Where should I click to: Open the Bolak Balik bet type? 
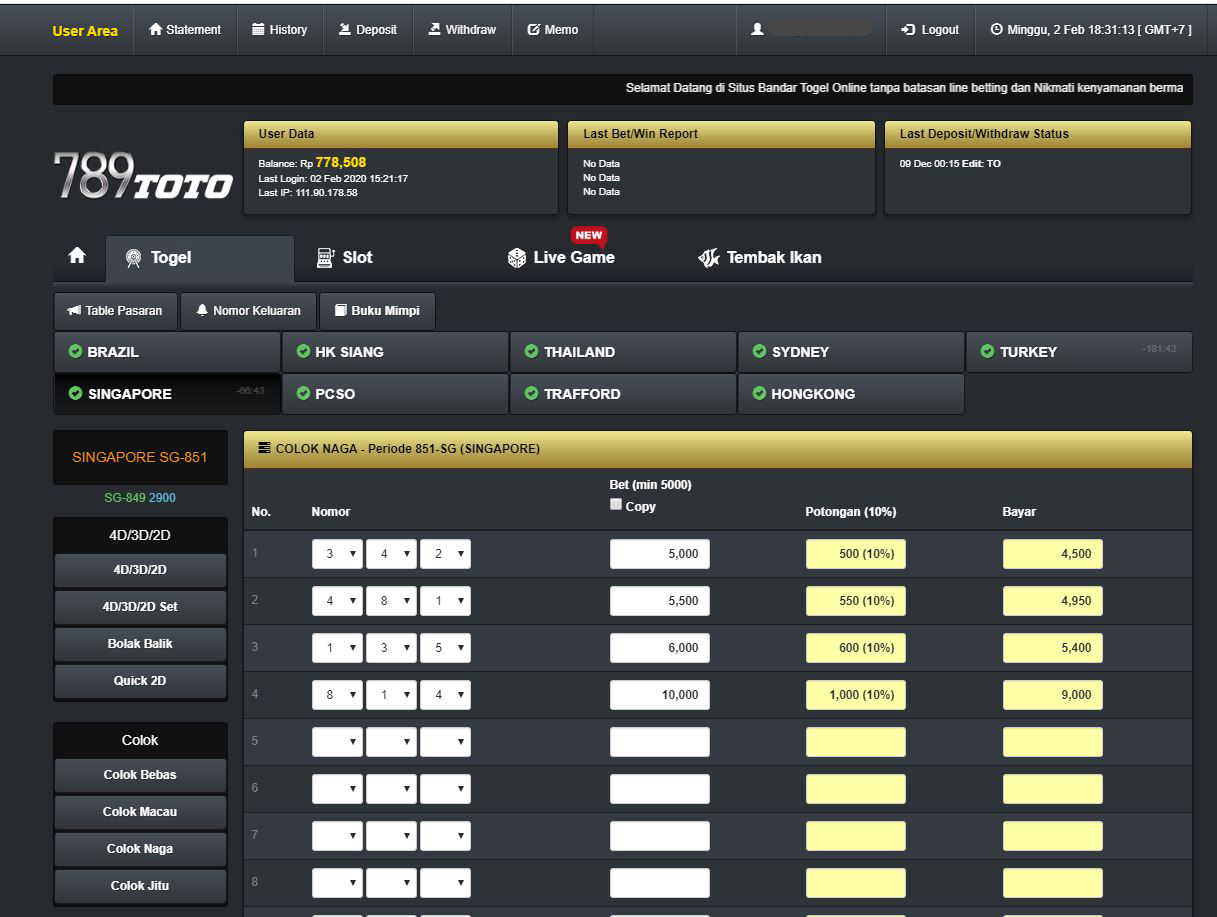pyautogui.click(x=140, y=644)
